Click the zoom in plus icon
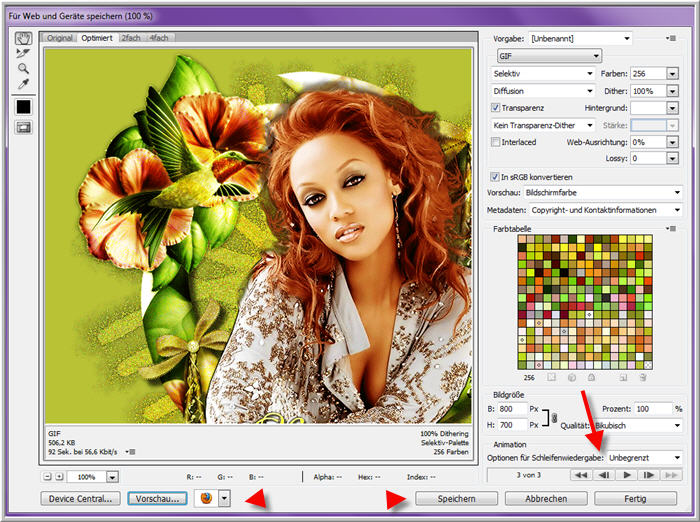Image resolution: width=700 pixels, height=522 pixels. [x=59, y=477]
